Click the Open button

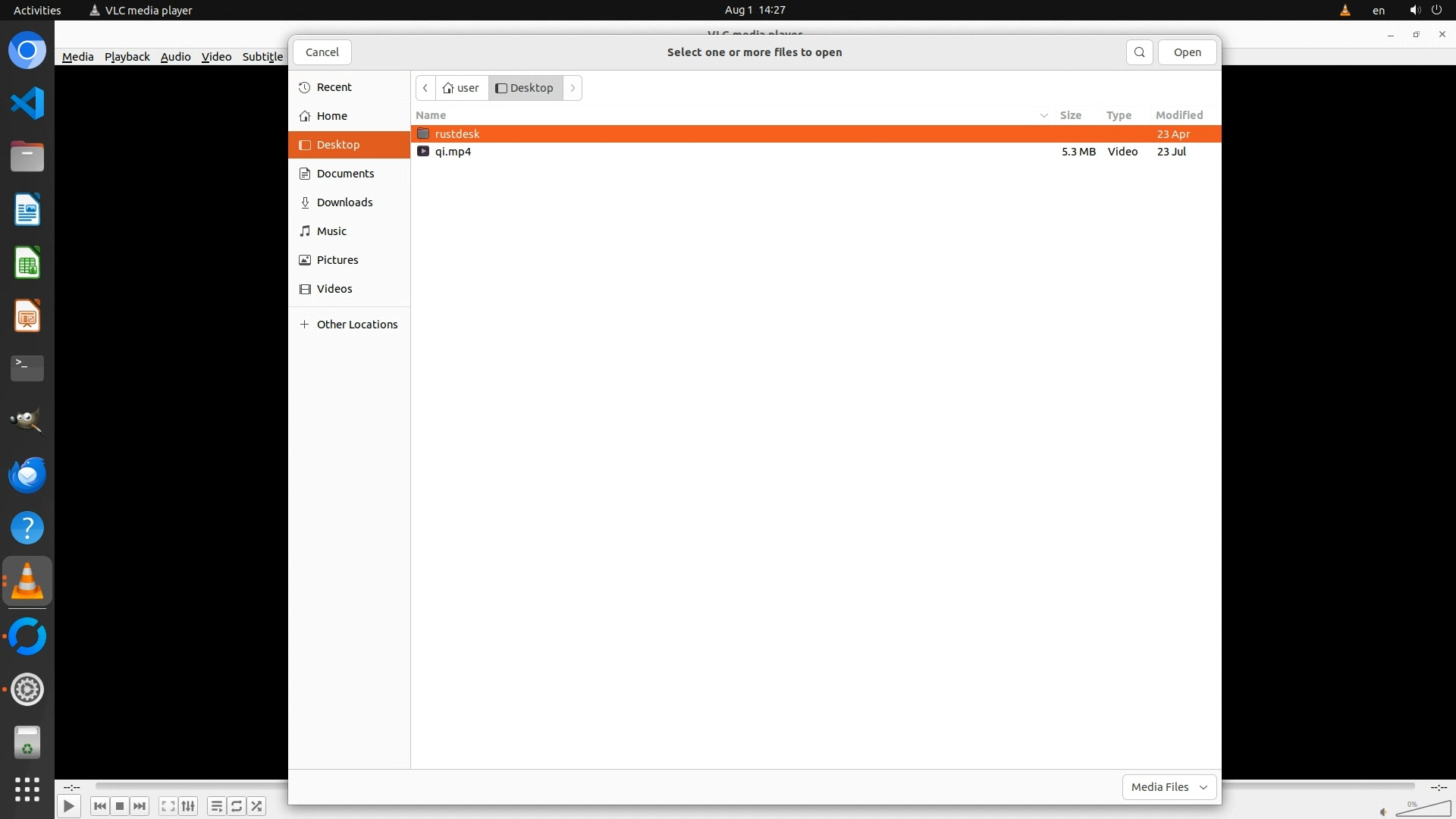coord(1187,52)
